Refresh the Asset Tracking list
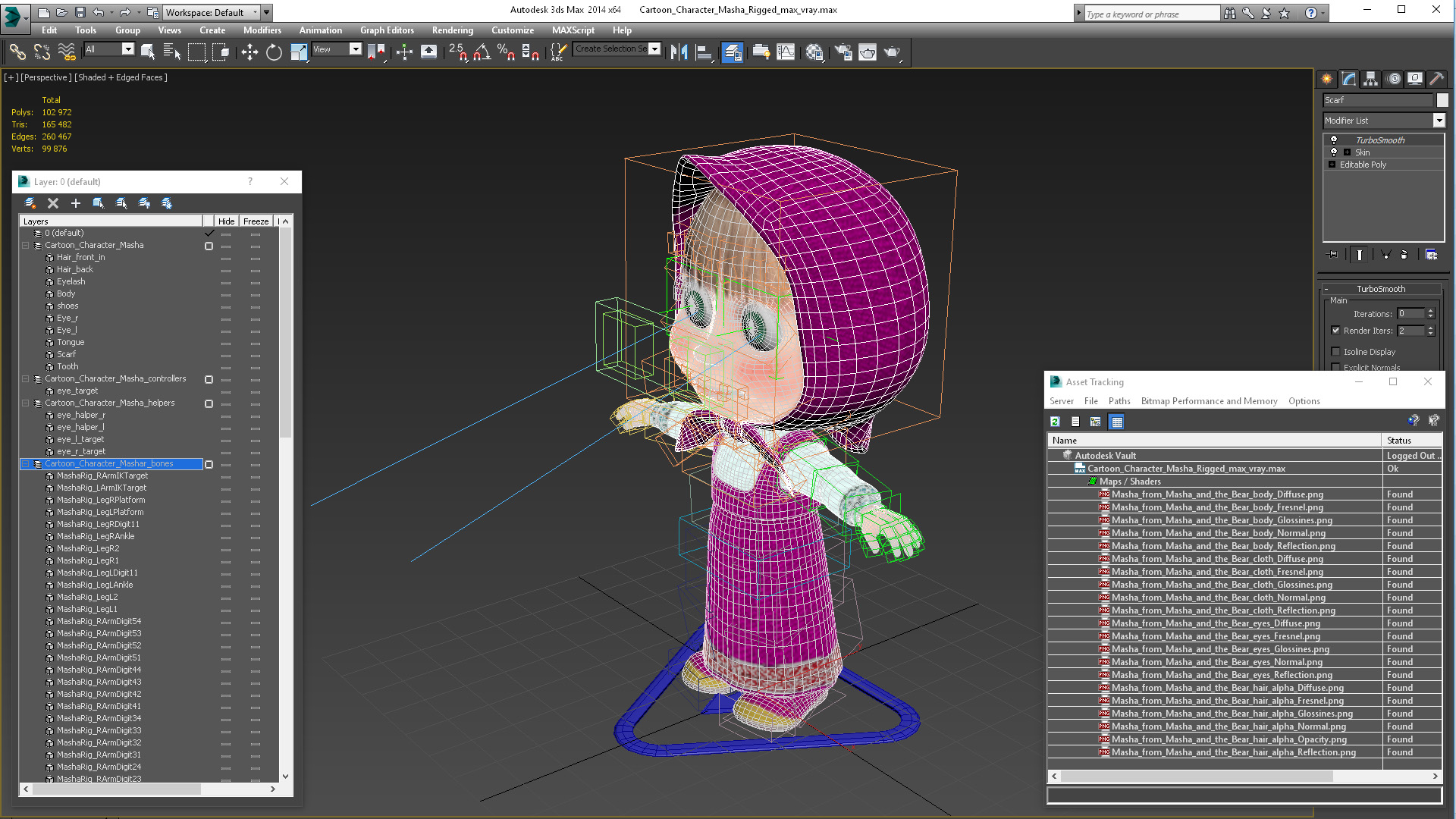 tap(1055, 422)
